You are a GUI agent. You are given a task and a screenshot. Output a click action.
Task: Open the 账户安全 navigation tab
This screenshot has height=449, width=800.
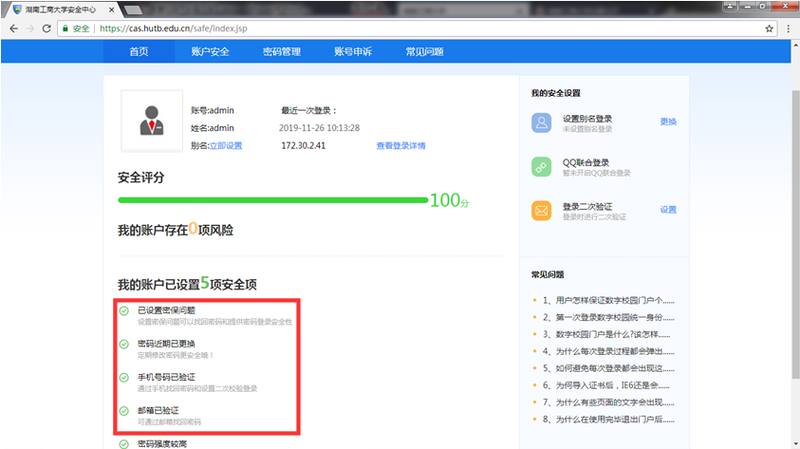(x=210, y=52)
